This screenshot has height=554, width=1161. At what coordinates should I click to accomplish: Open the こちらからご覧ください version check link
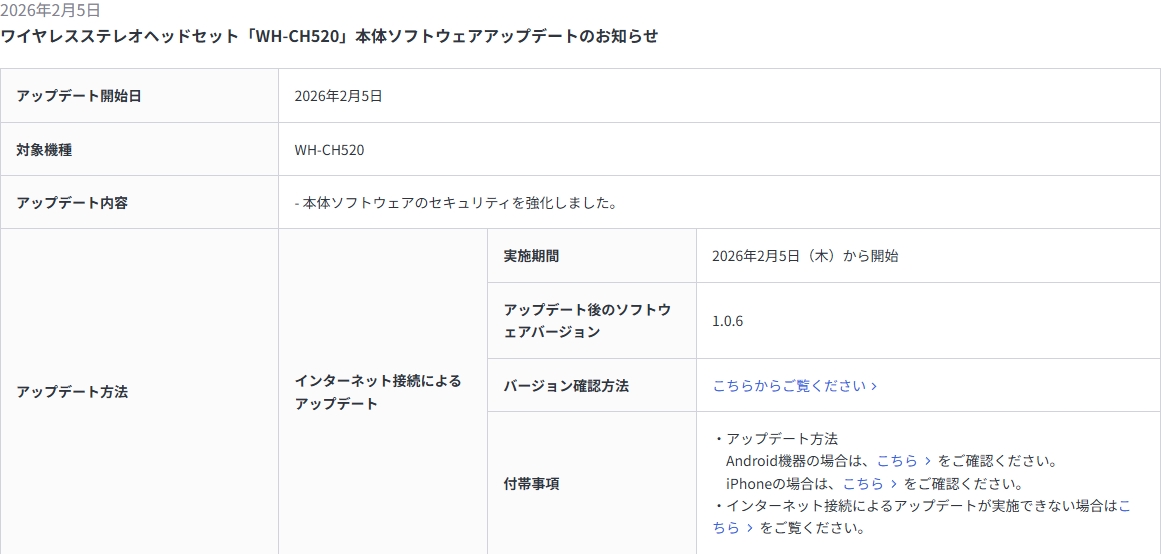tap(789, 386)
